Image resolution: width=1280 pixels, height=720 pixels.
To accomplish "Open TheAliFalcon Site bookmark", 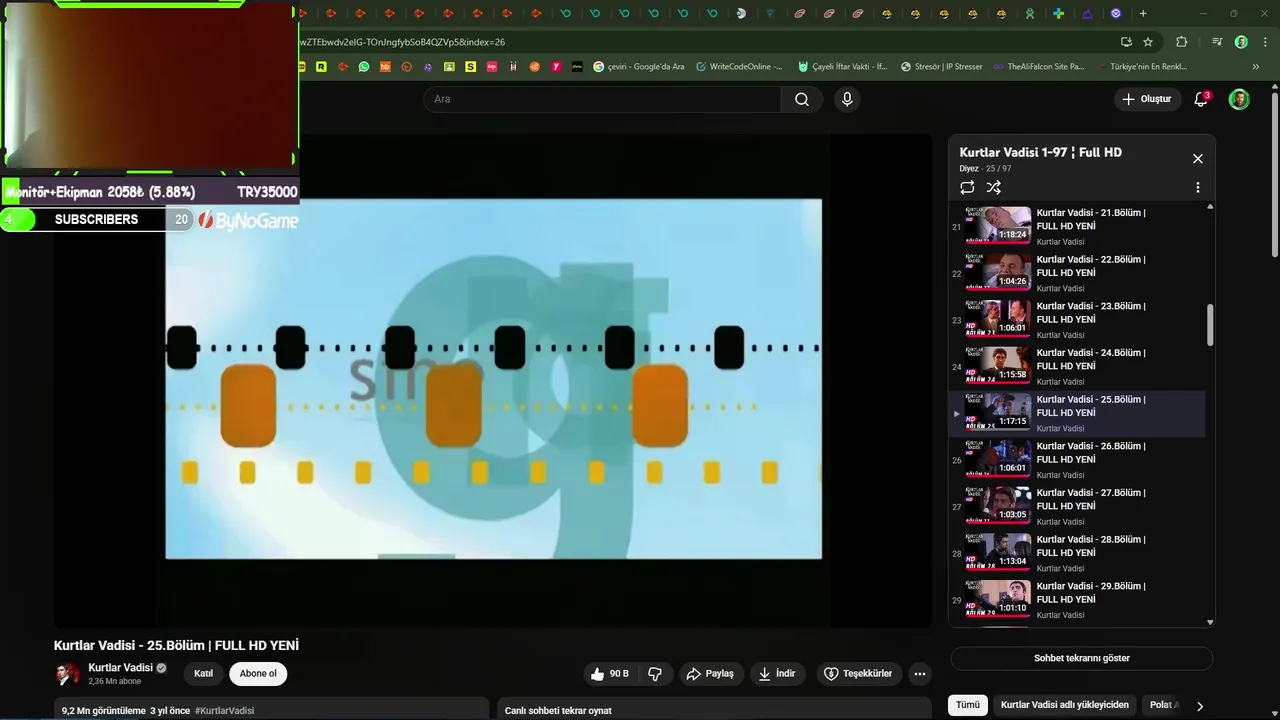I will point(1038,67).
